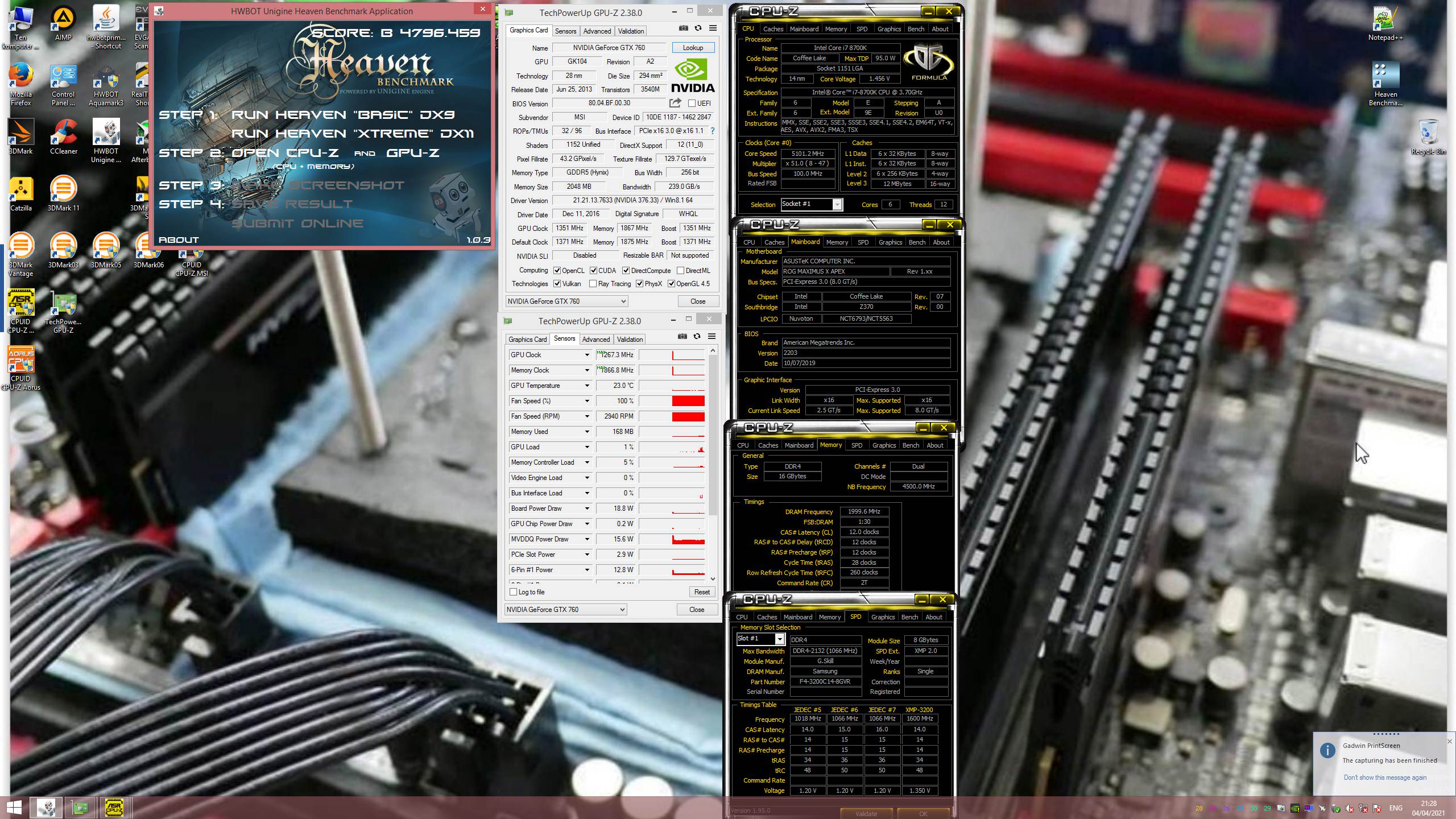Viewport: 1456px width, 819px height.
Task: Open Fan Speed (RPM) sensor dropdown
Action: [587, 416]
